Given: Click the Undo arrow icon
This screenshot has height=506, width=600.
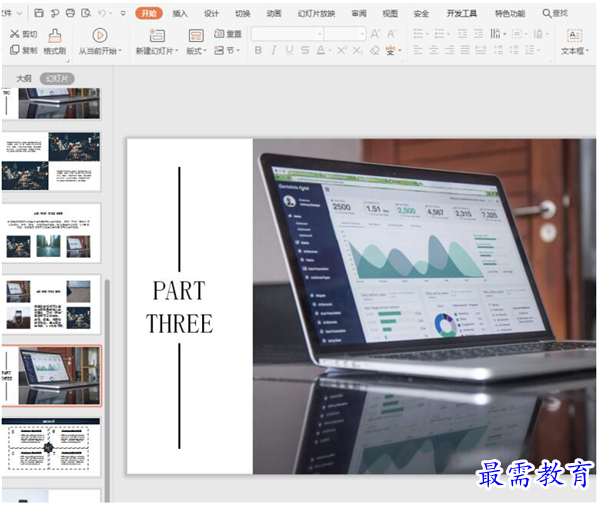Looking at the screenshot, I should tap(101, 13).
